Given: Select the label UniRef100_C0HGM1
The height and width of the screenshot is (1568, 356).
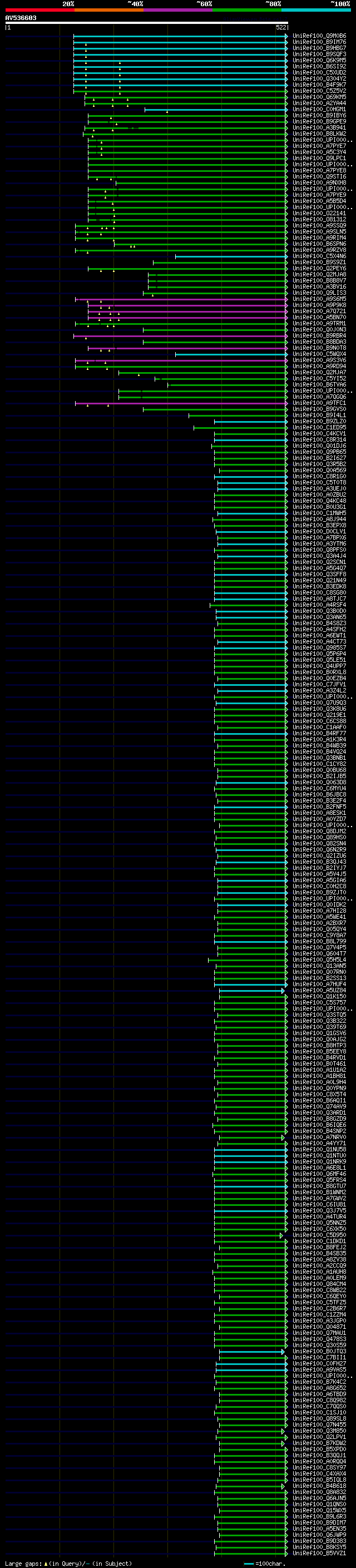Looking at the screenshot, I should [319, 110].
